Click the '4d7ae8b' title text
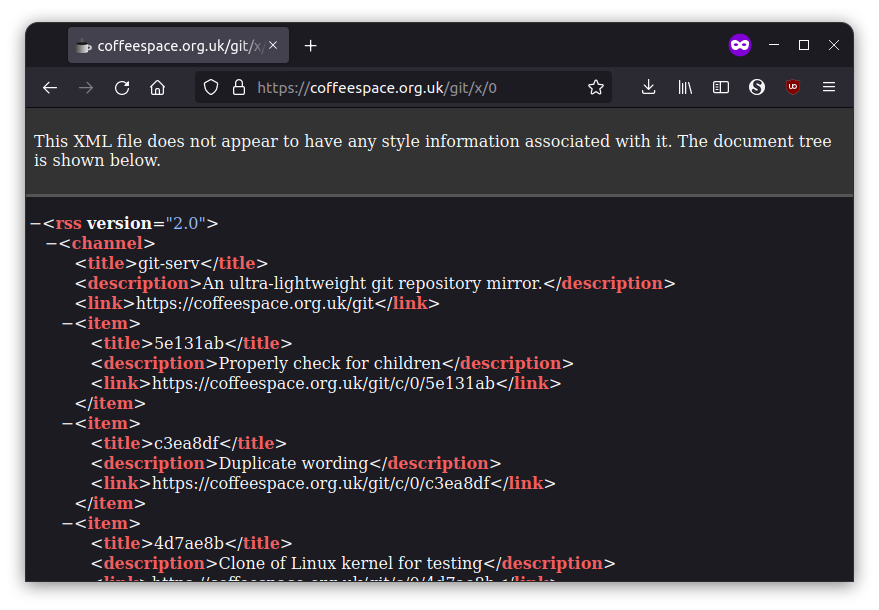 pyautogui.click(x=189, y=543)
